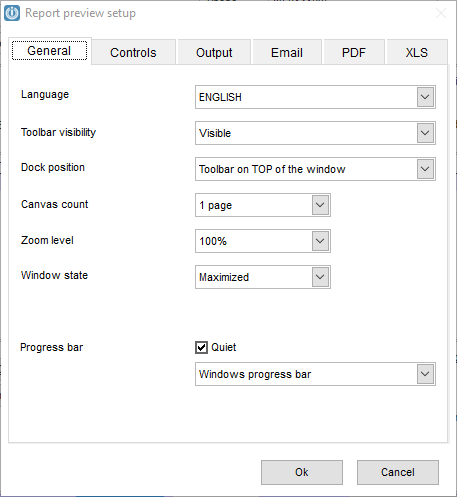Toggle the Quiet checkbox

pyautogui.click(x=201, y=347)
